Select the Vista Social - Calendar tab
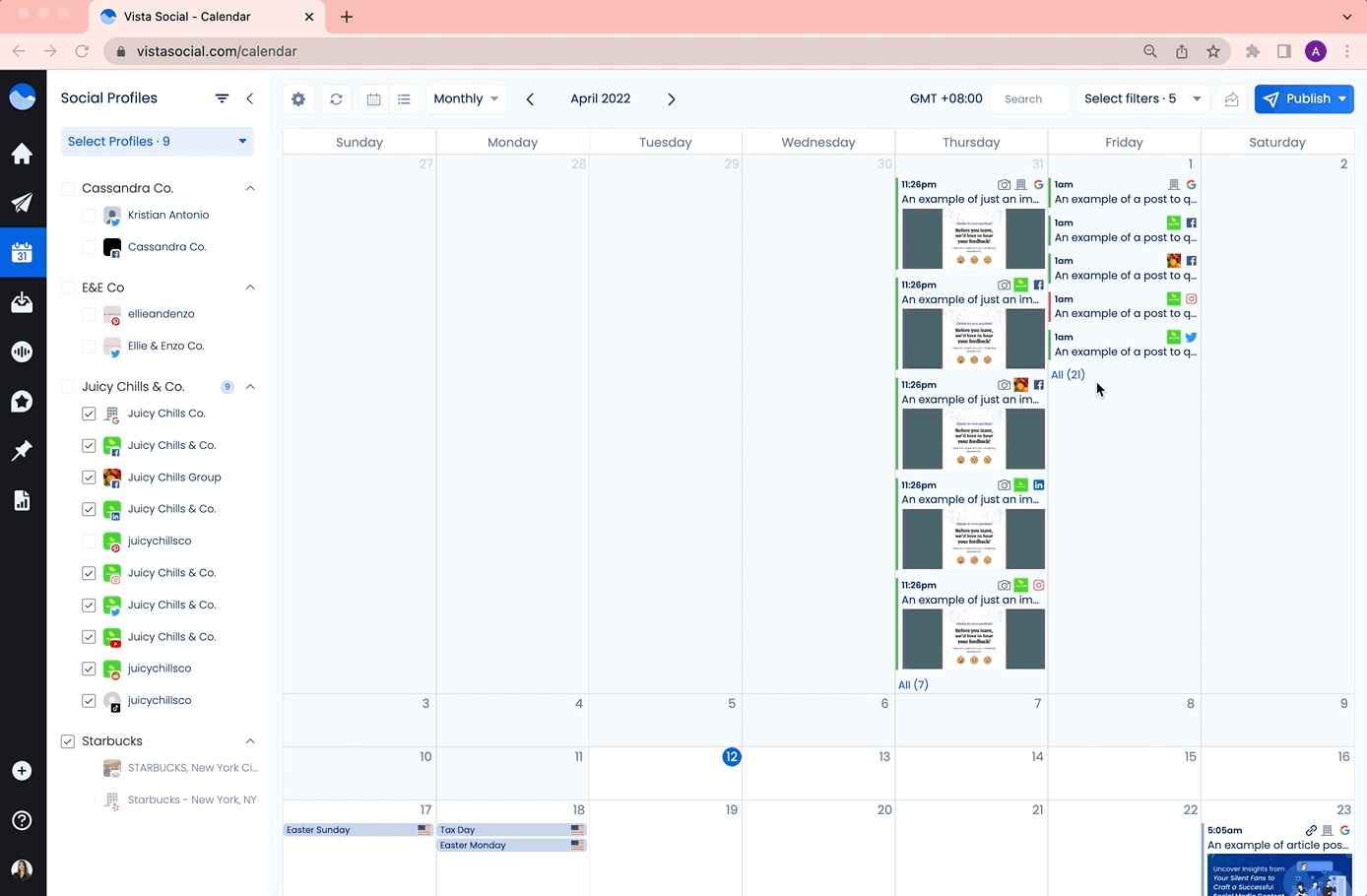The image size is (1367, 896). coord(207,17)
